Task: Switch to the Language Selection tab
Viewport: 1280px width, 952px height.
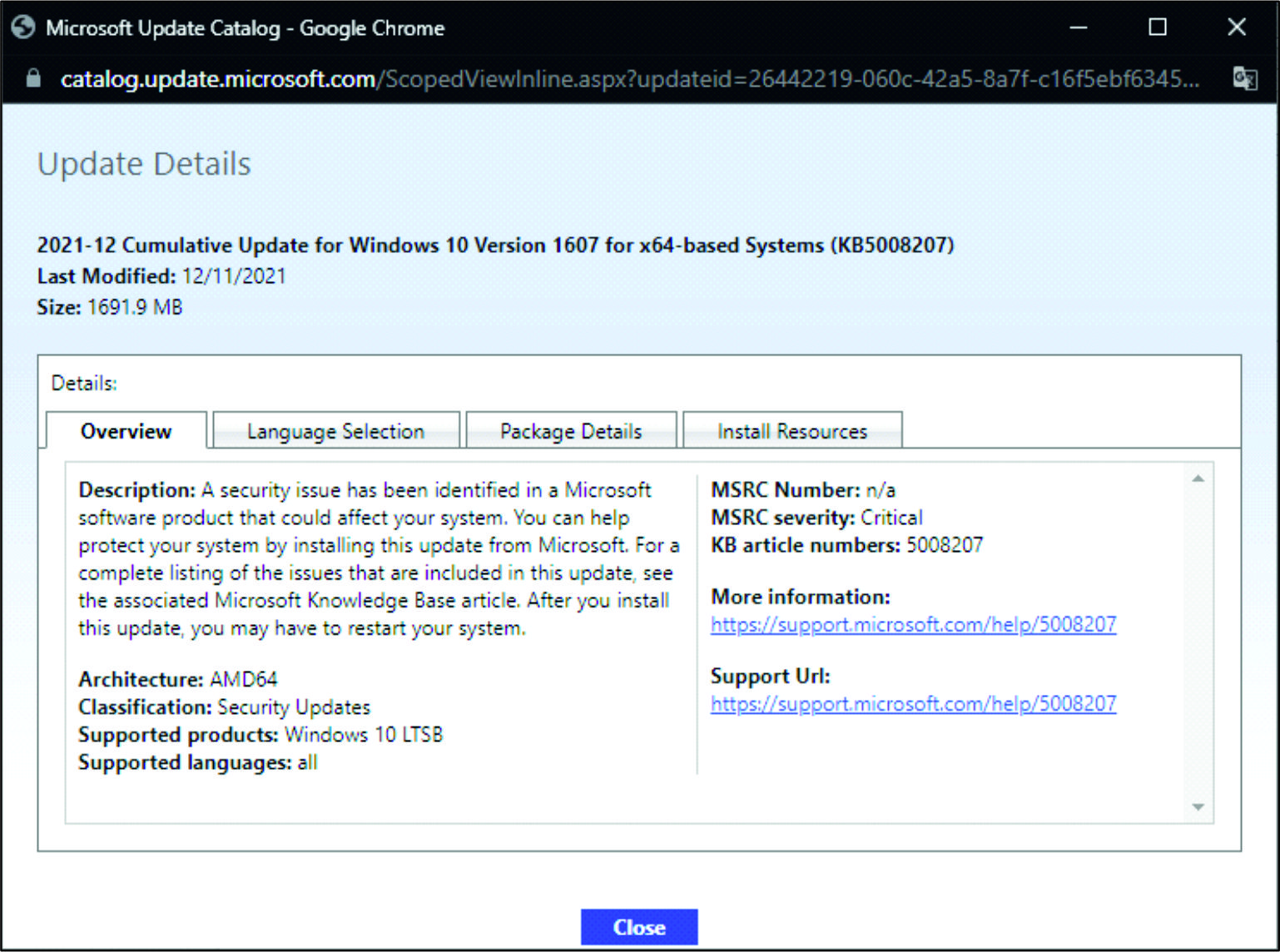Action: 336,431
